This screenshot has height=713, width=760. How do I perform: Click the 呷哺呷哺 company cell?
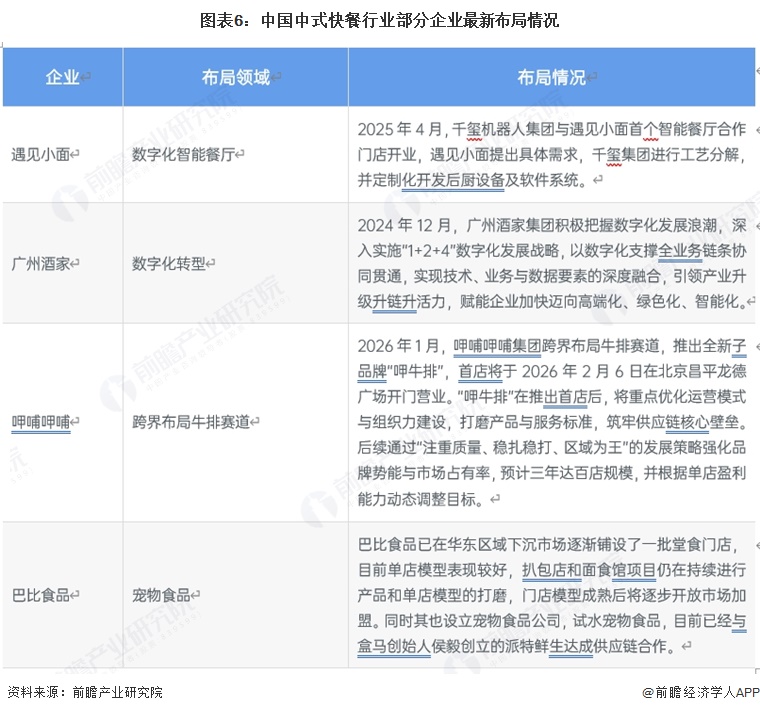click(x=63, y=422)
